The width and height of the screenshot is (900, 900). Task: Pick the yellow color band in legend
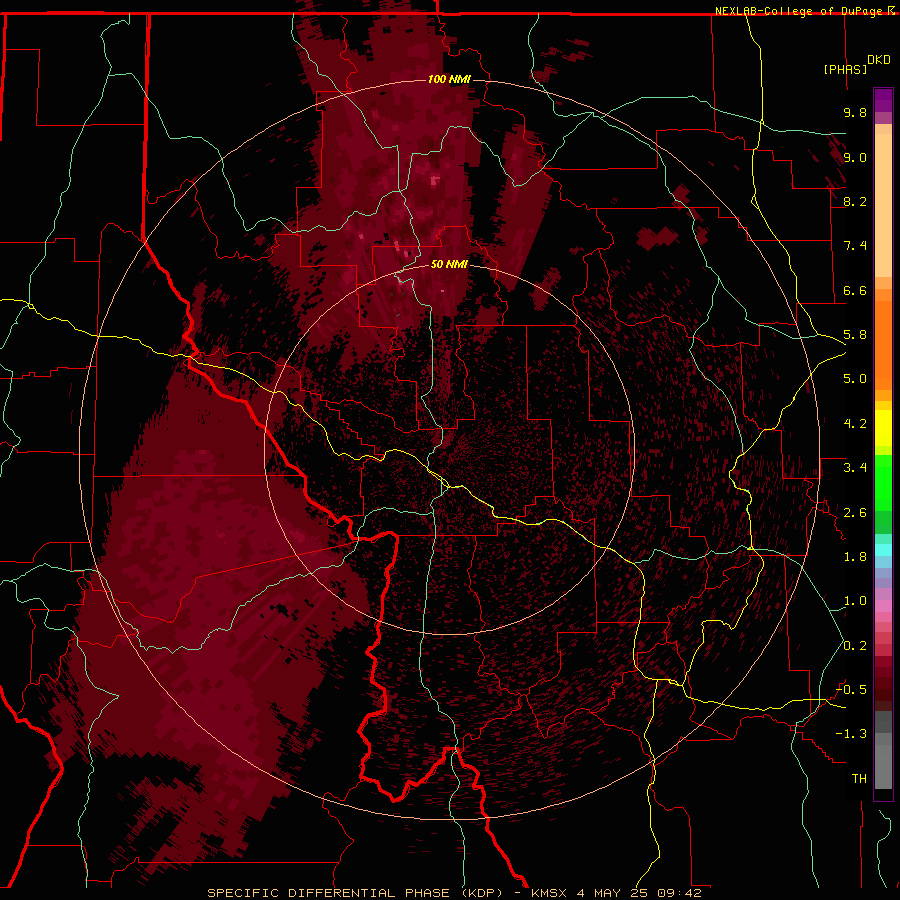coord(883,428)
